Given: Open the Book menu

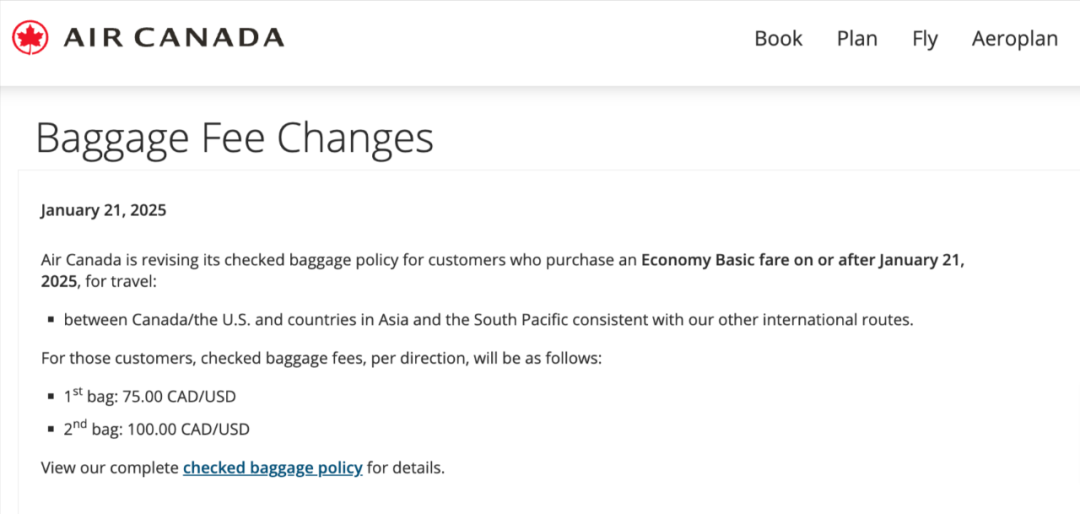Looking at the screenshot, I should [x=778, y=38].
